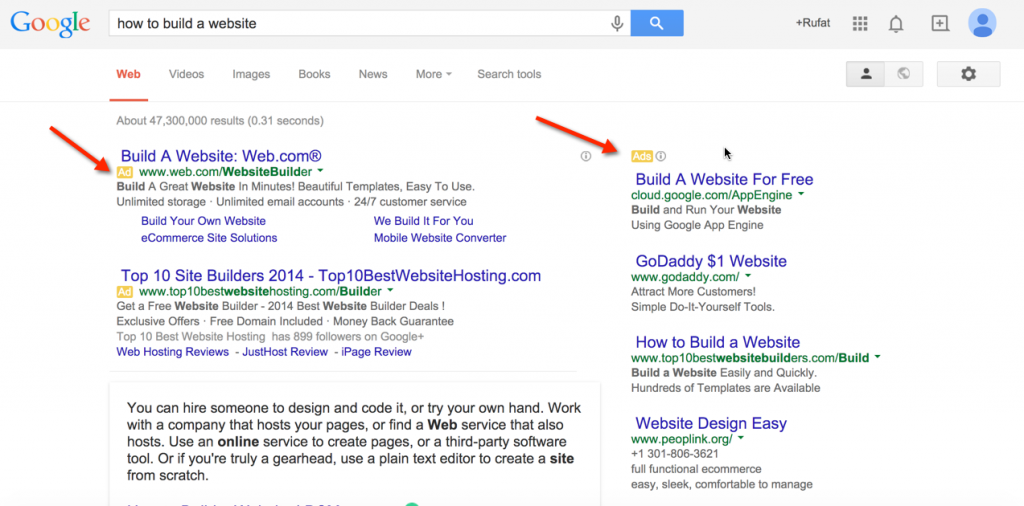Open Top 10 Site Builders 2014 result
Screen dimensions: 1024x506
click(x=331, y=275)
